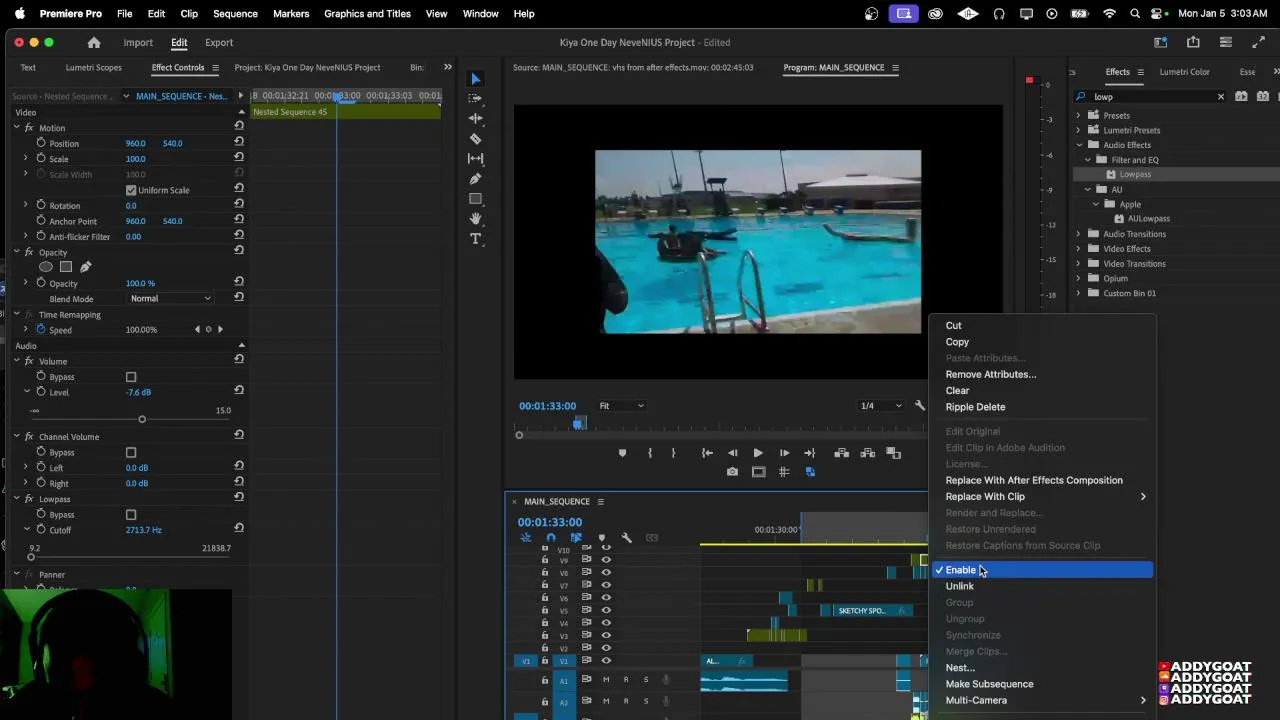Open timeline display settings wrench
Viewport: 1280px width, 720px height.
point(626,538)
